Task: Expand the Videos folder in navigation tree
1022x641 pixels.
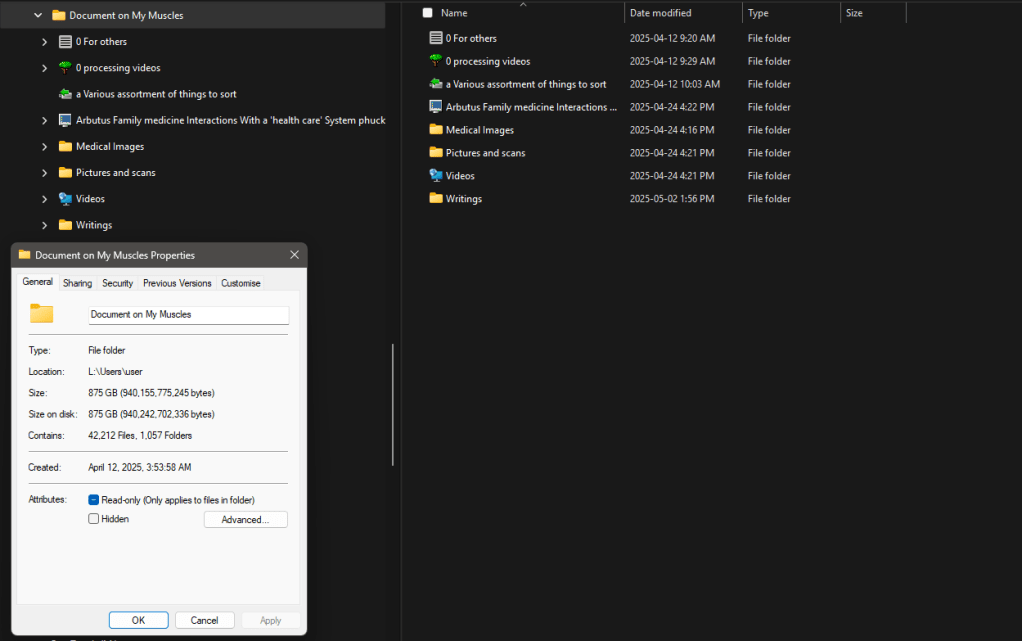Action: point(45,199)
